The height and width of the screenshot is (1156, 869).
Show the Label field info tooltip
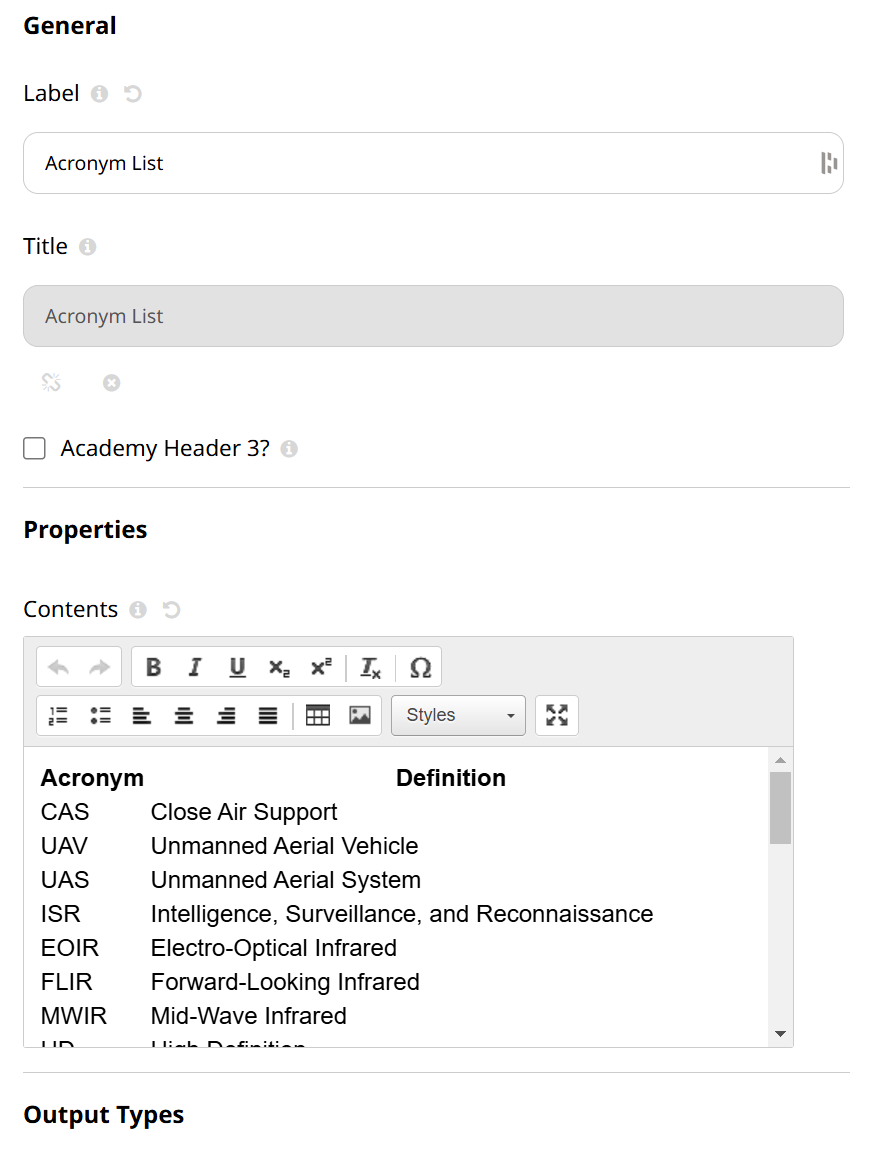tap(98, 93)
